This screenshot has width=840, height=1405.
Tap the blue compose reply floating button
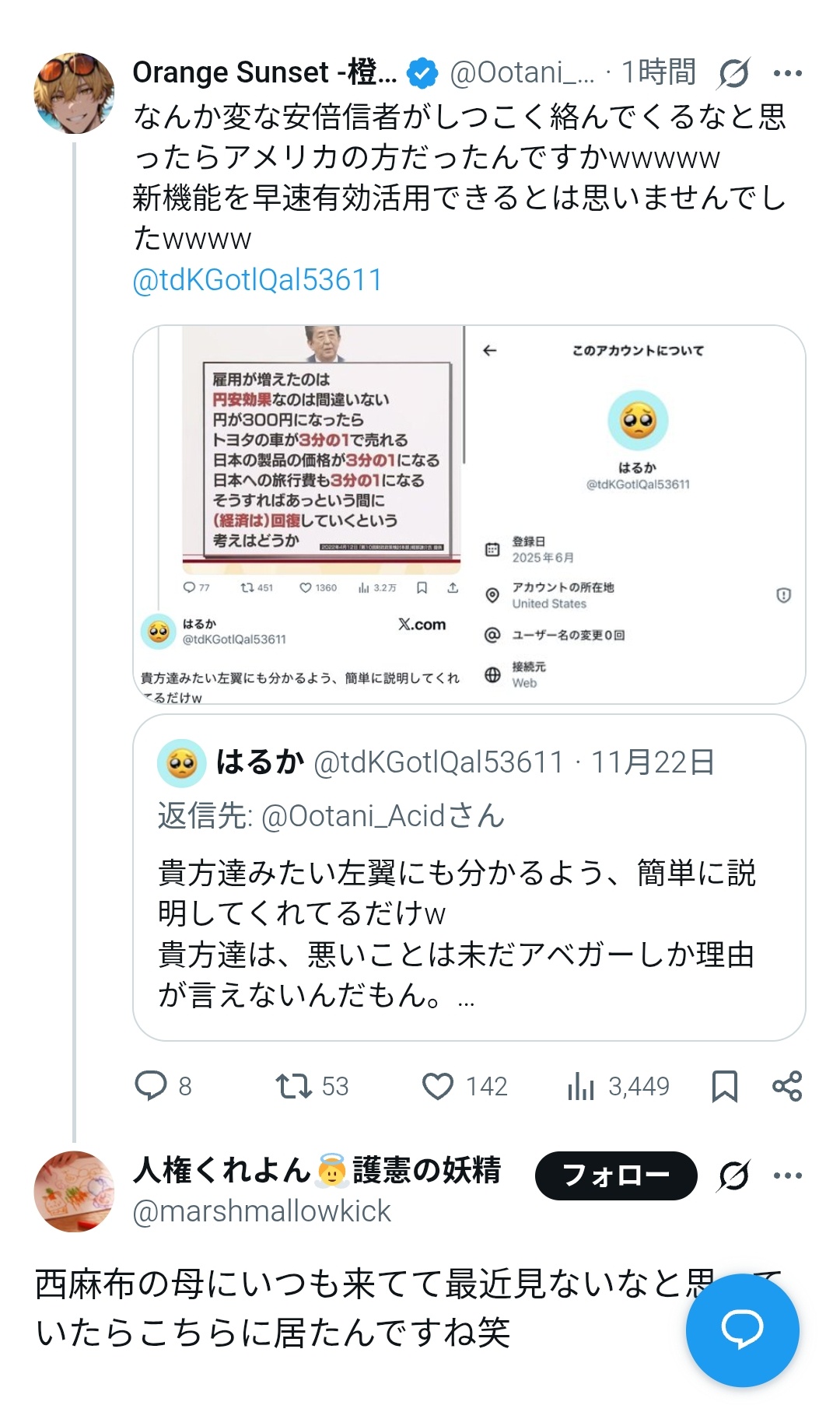[x=743, y=1330]
